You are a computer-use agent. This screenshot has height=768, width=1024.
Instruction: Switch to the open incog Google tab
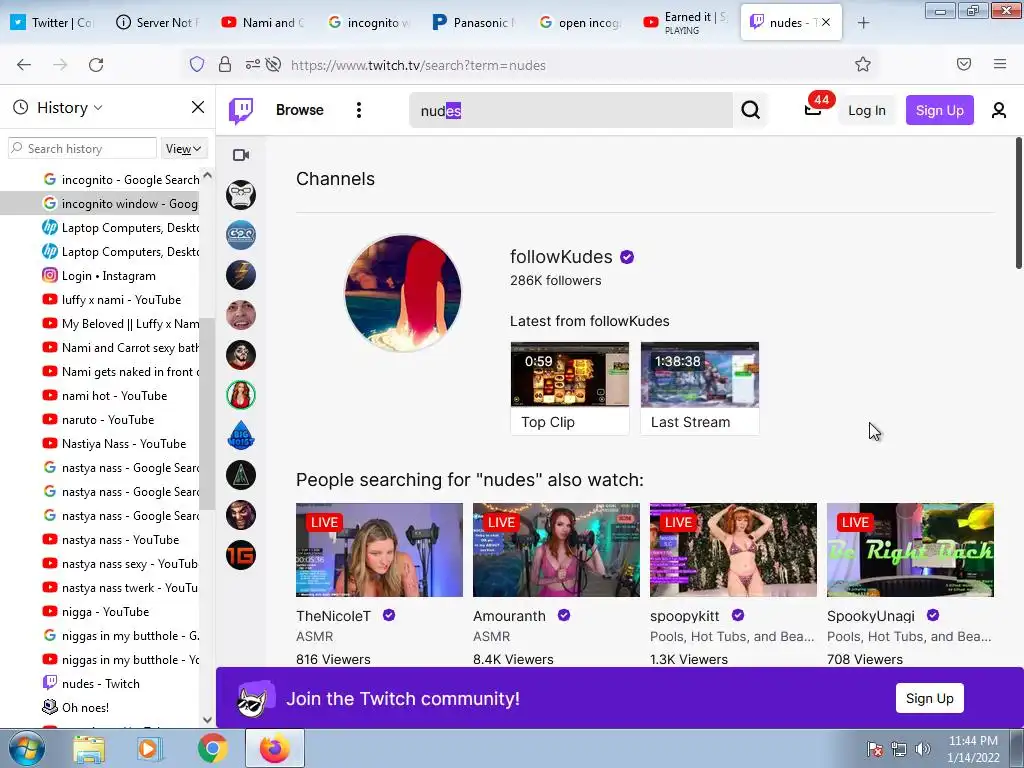pyautogui.click(x=581, y=23)
